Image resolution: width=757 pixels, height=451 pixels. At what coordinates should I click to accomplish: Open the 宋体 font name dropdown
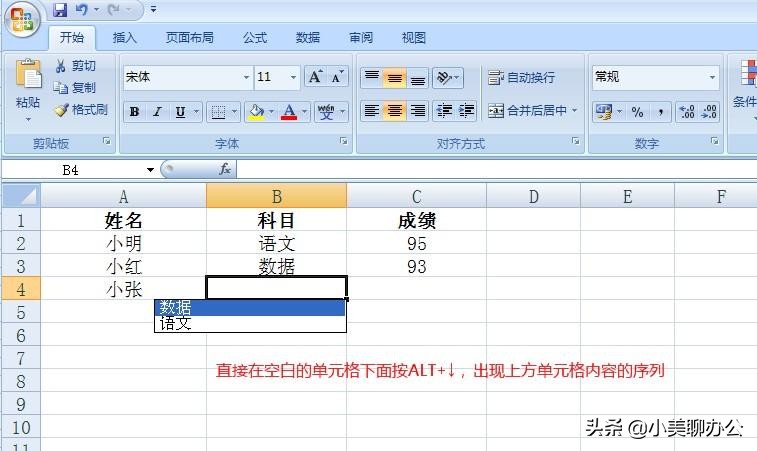pos(246,77)
